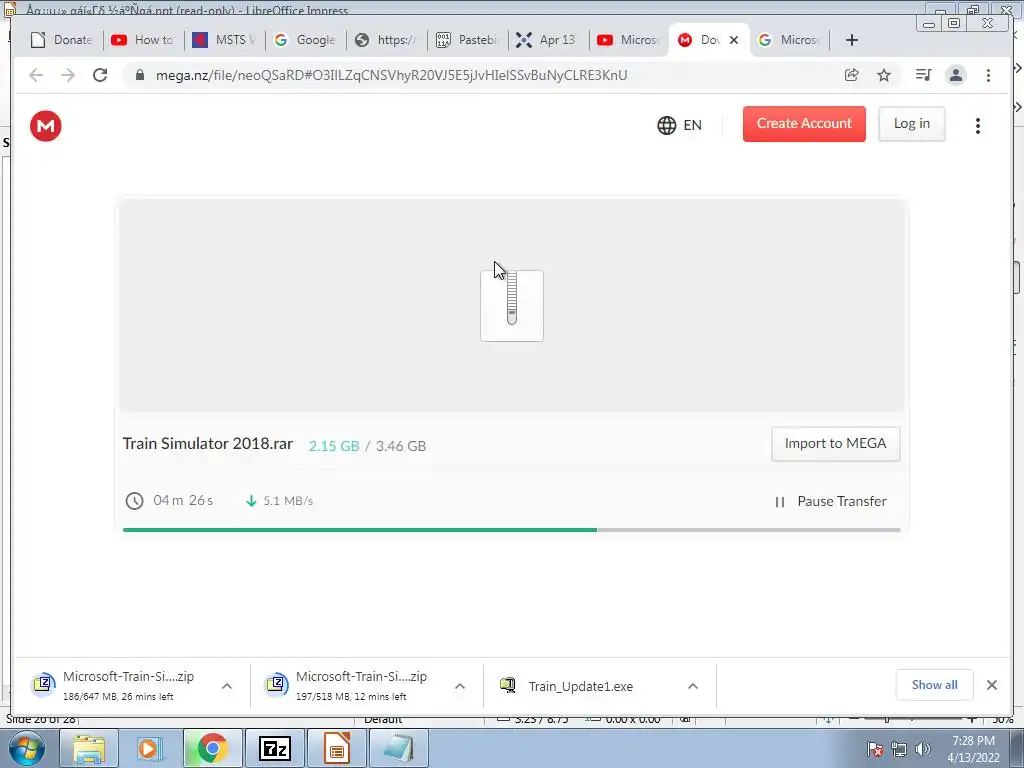The width and height of the screenshot is (1024, 768).
Task: Click the network tray icon
Action: 899,749
